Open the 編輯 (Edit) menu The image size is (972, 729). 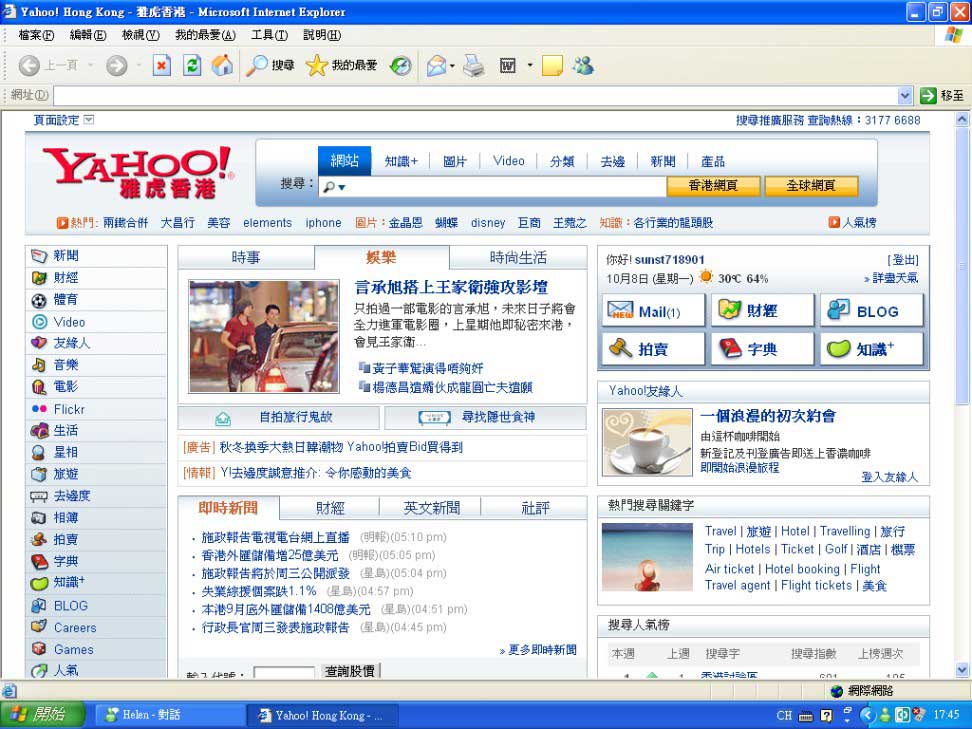point(88,35)
